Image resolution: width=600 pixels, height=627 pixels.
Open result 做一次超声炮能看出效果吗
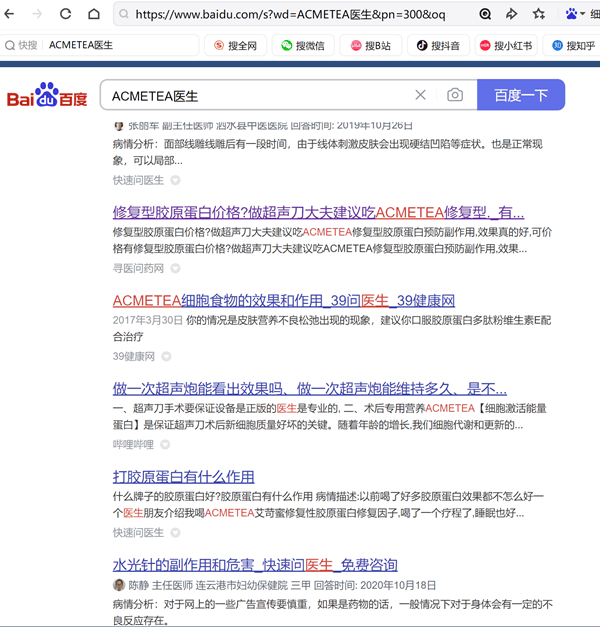pos(310,389)
